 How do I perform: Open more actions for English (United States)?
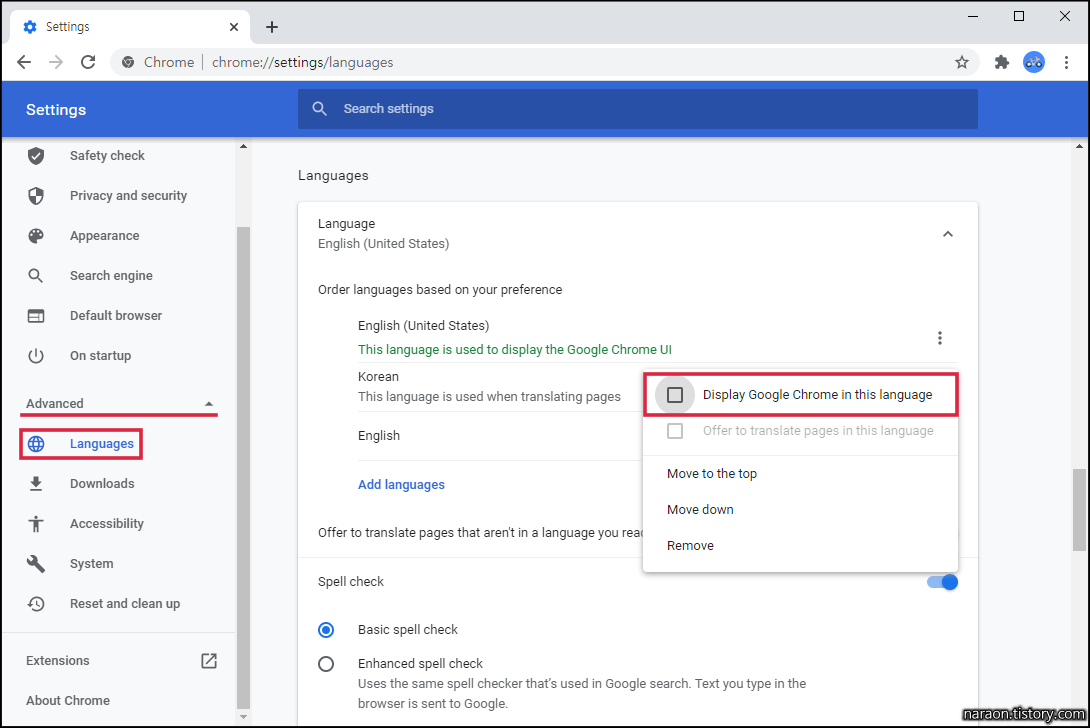940,338
